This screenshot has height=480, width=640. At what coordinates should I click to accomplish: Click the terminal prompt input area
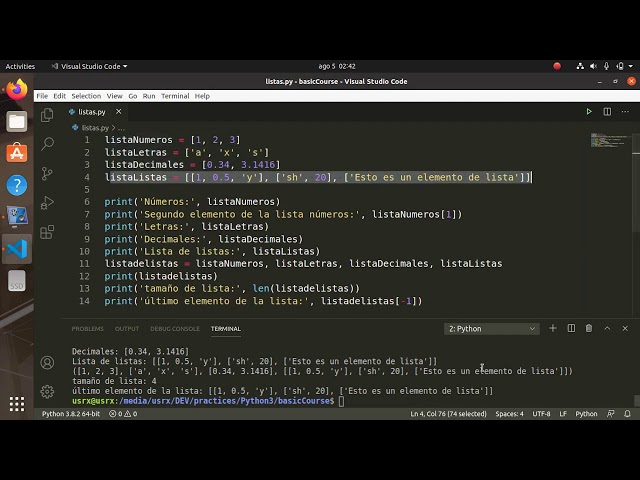(342, 401)
